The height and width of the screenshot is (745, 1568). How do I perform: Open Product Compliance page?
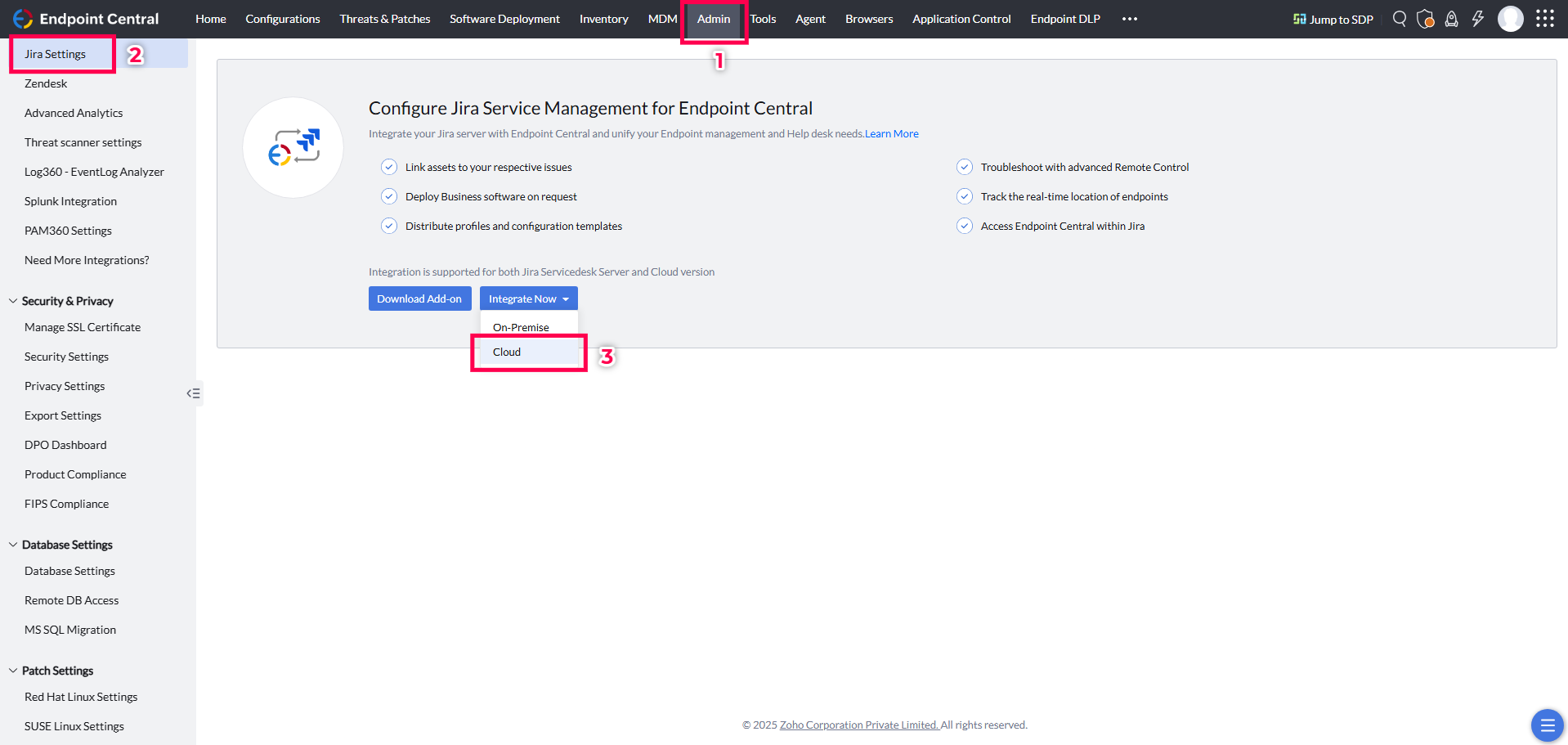[x=75, y=474]
